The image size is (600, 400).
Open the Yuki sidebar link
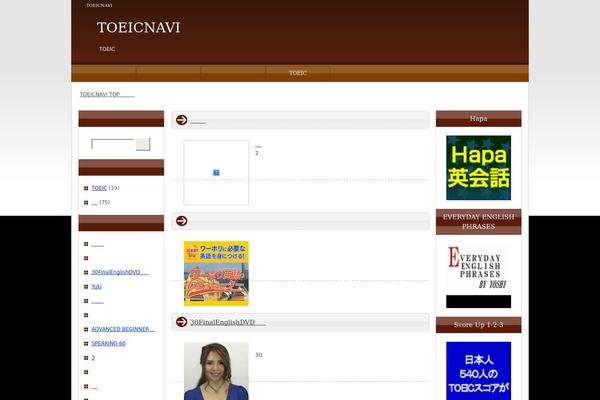96,286
